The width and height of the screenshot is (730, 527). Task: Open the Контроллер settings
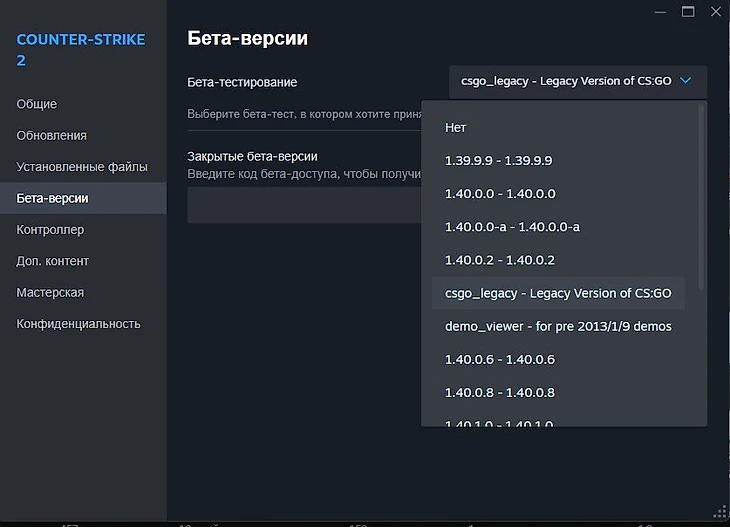50,230
